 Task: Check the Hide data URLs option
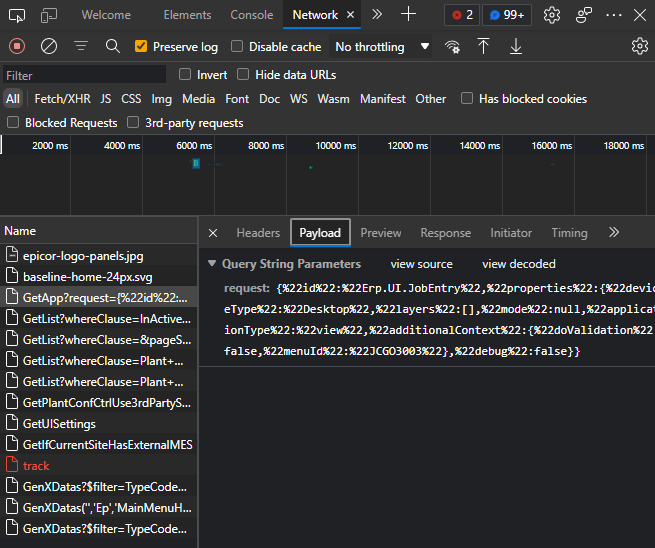pyautogui.click(x=245, y=75)
